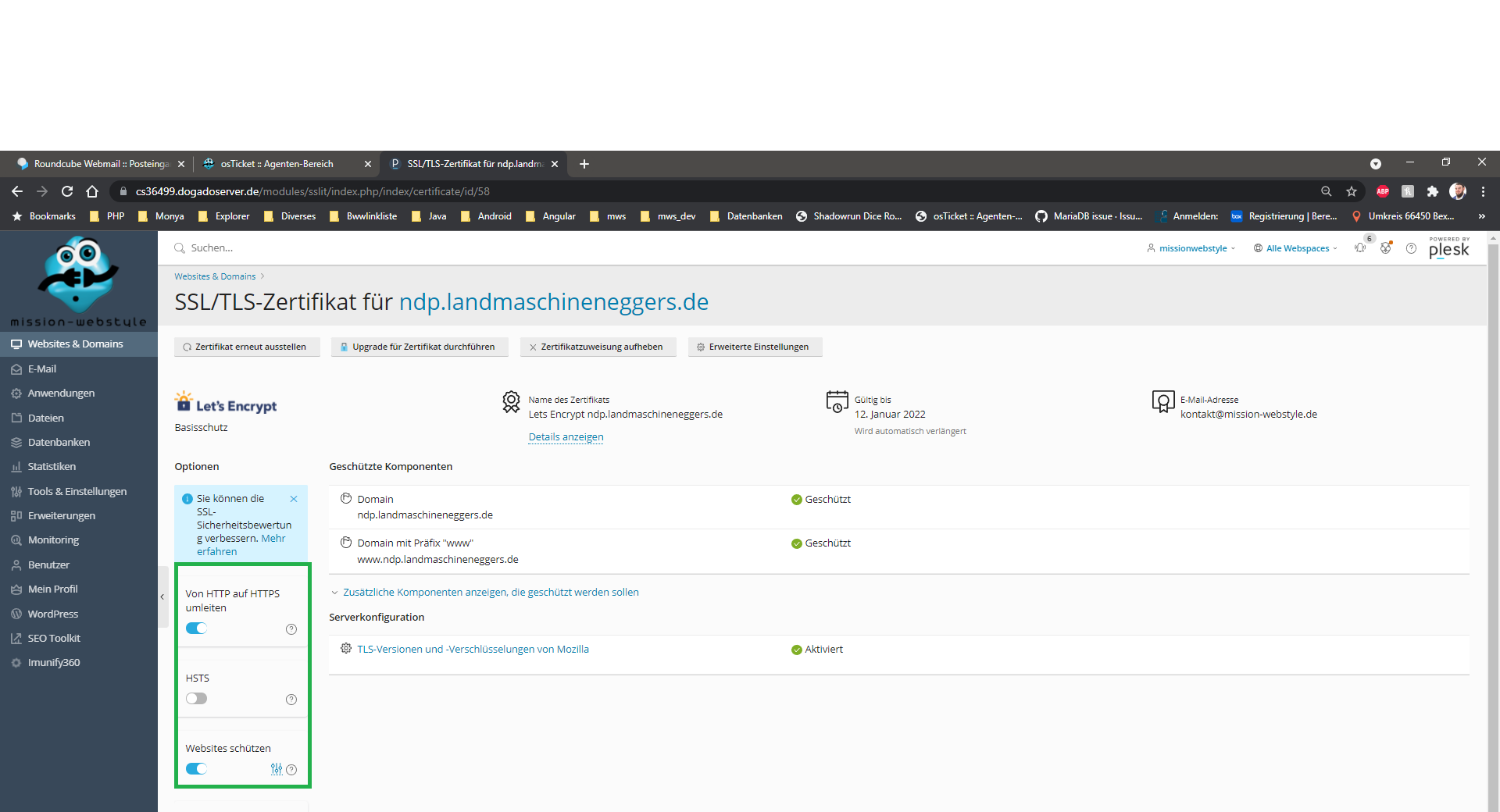Bookmark this page with star icon
This screenshot has width=1500, height=812.
[x=1352, y=191]
